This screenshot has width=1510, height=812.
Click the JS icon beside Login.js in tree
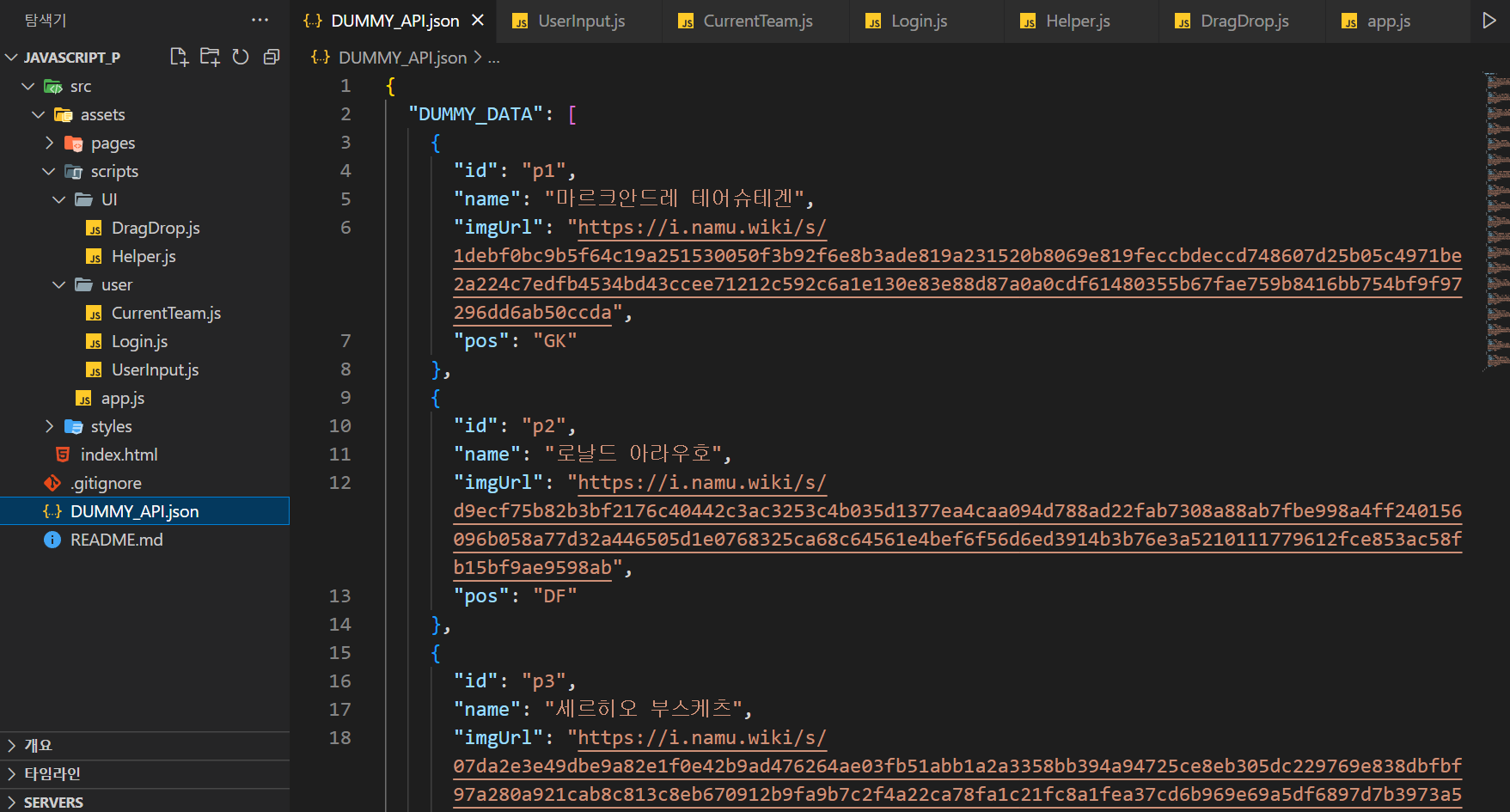click(94, 342)
